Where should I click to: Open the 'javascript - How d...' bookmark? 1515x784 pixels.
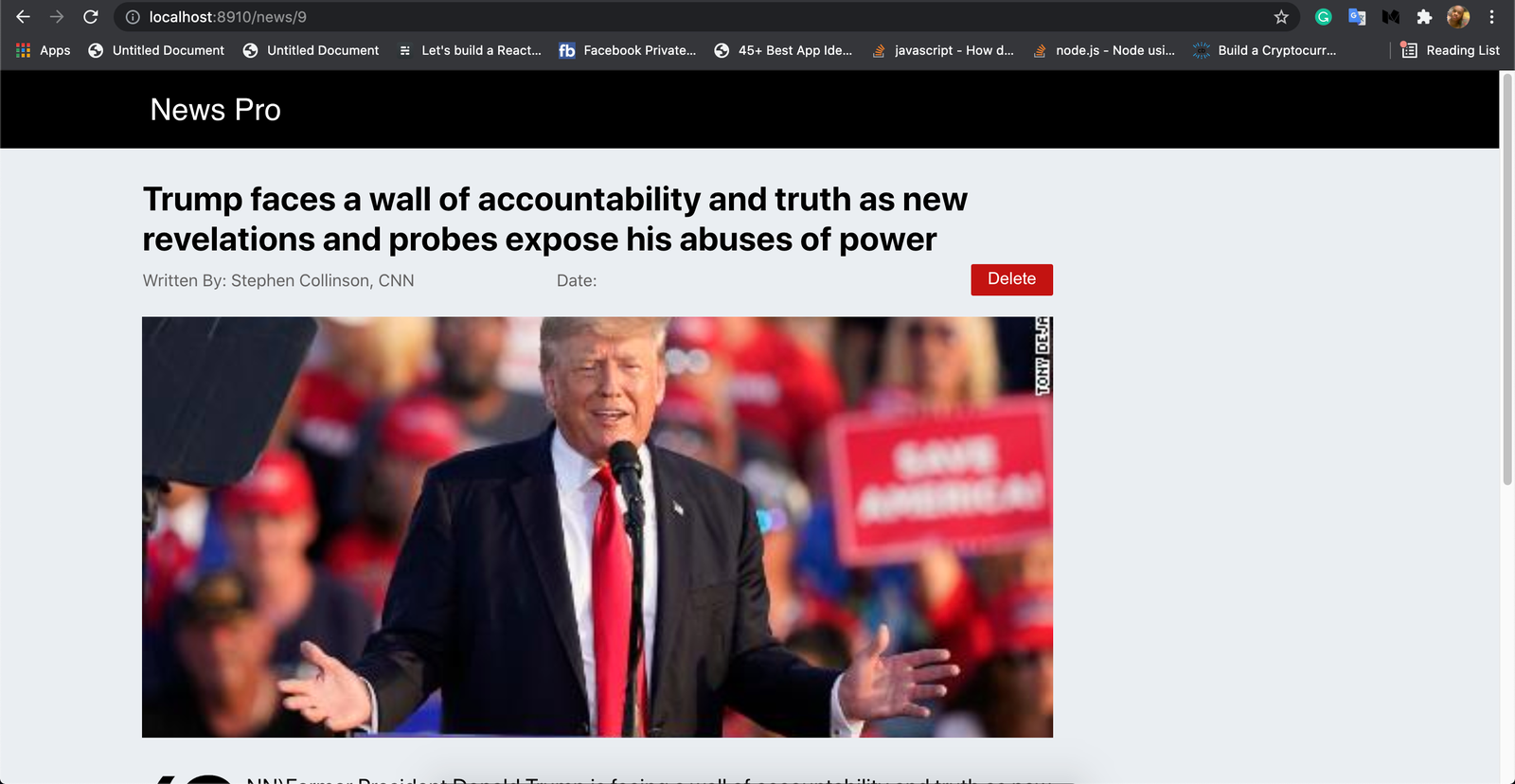943,50
